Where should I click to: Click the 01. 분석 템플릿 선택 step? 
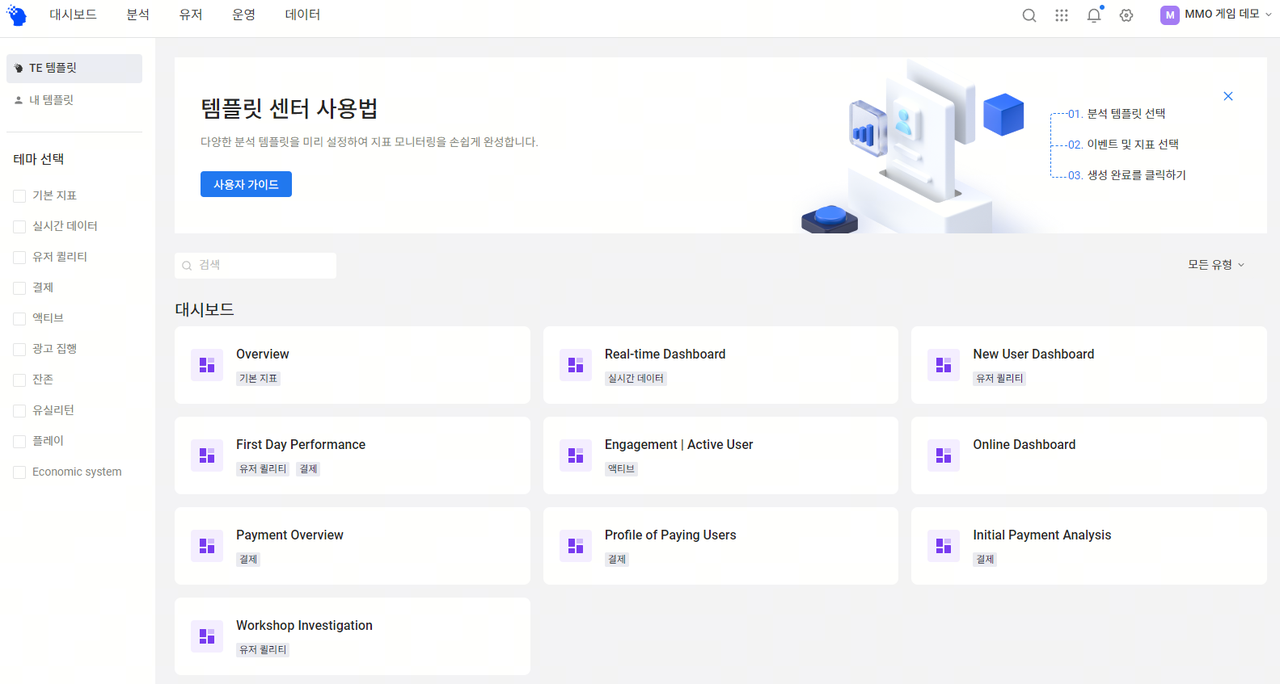tap(1116, 114)
